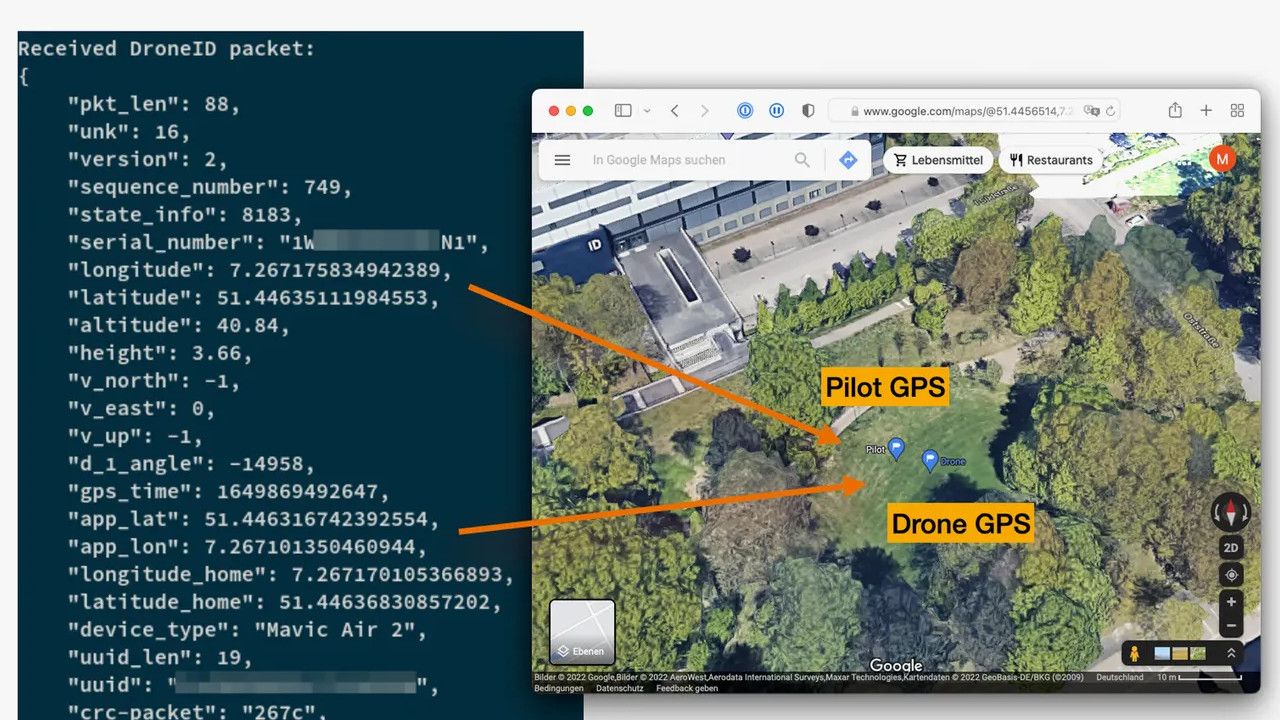Drop the yellow Pegman for Street View
This screenshot has width=1280, height=720.
[1134, 654]
